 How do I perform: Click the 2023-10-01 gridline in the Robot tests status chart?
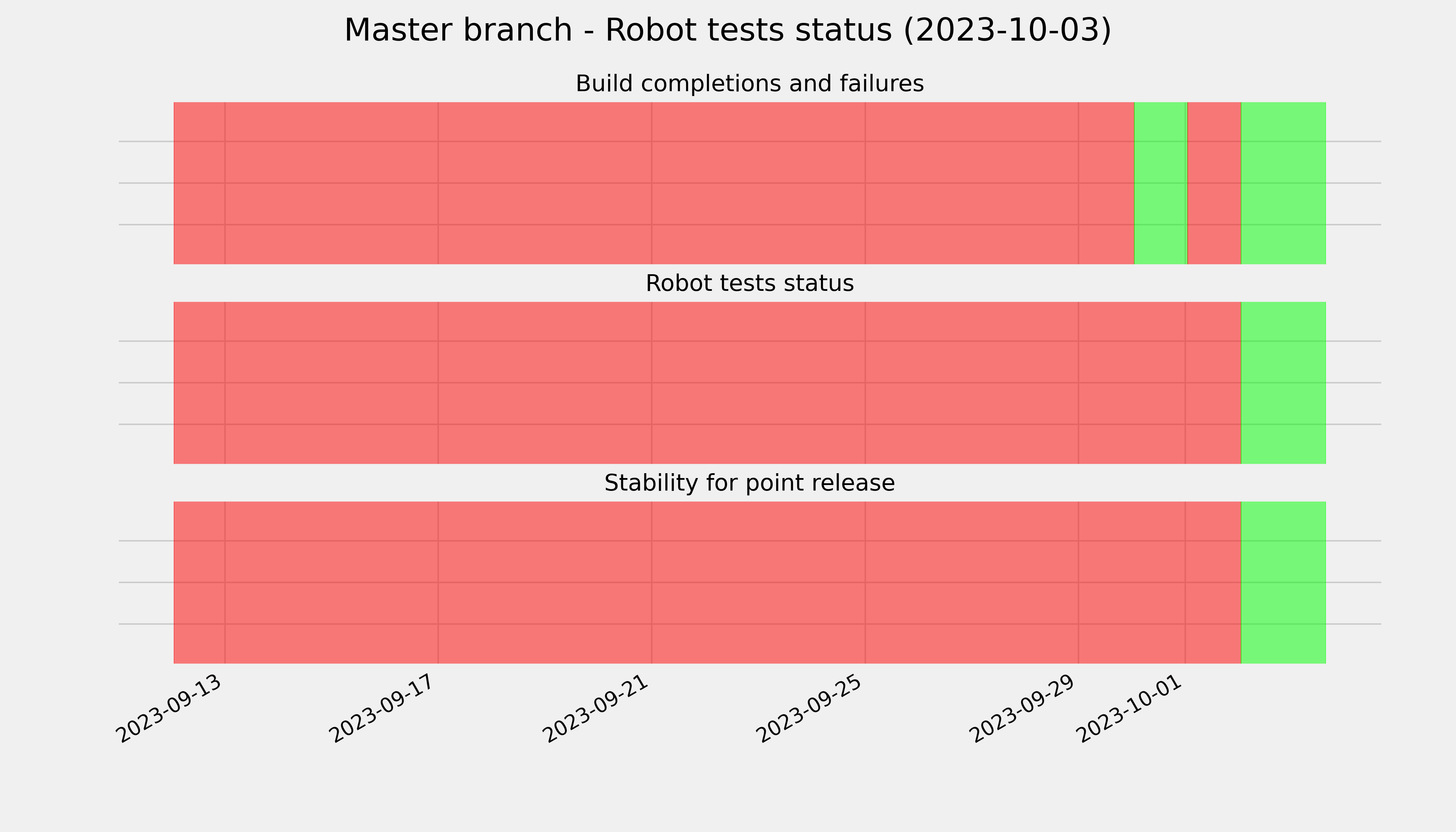(1185, 383)
